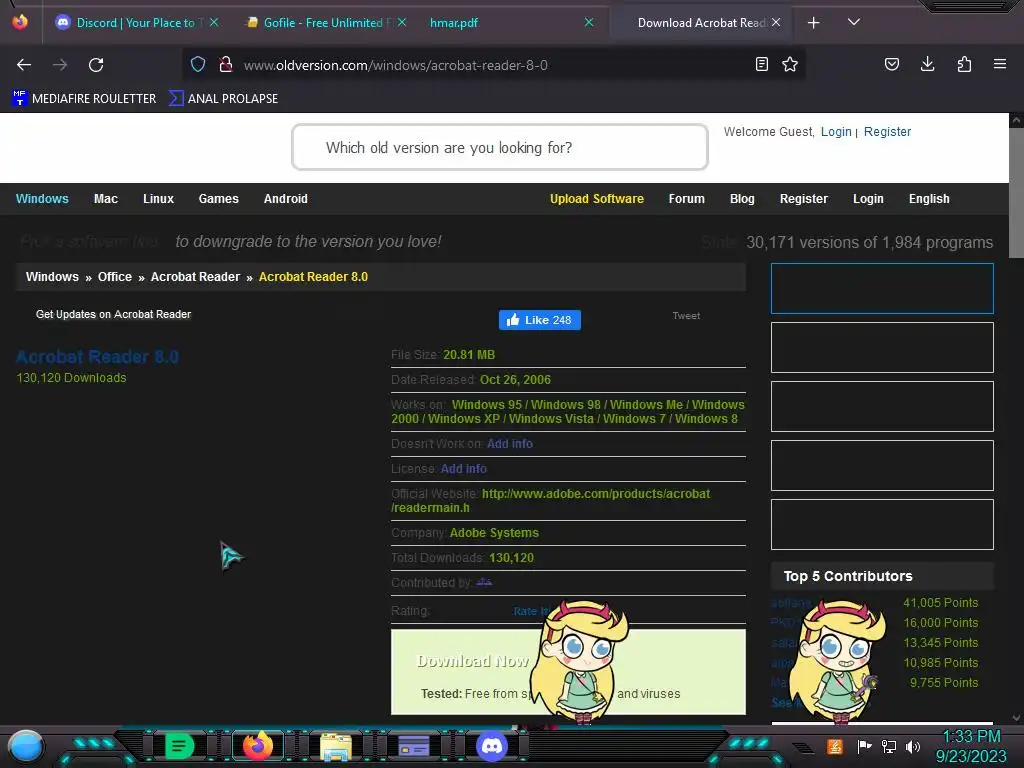Screen dimensions: 1024x768
Task: Click Add info for Doesn't Work on
Action: (509, 443)
